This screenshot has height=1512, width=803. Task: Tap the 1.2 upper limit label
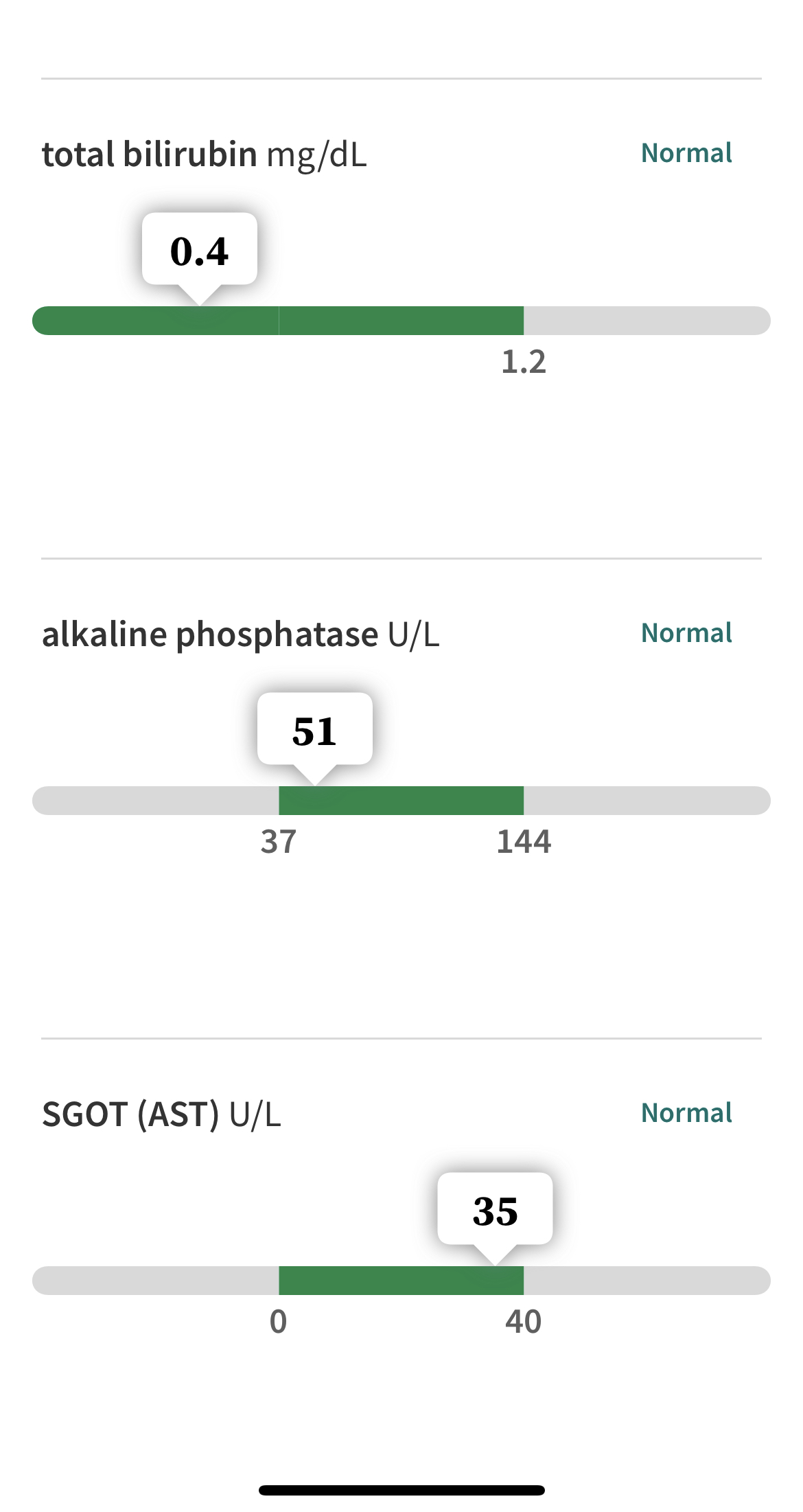(x=524, y=362)
